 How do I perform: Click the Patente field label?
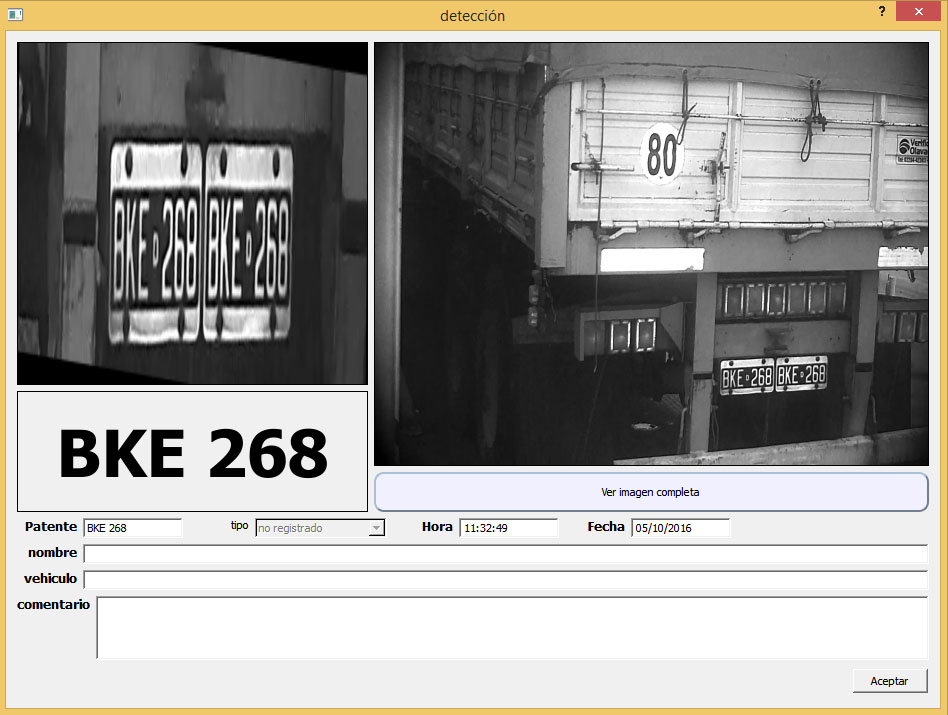[x=51, y=527]
